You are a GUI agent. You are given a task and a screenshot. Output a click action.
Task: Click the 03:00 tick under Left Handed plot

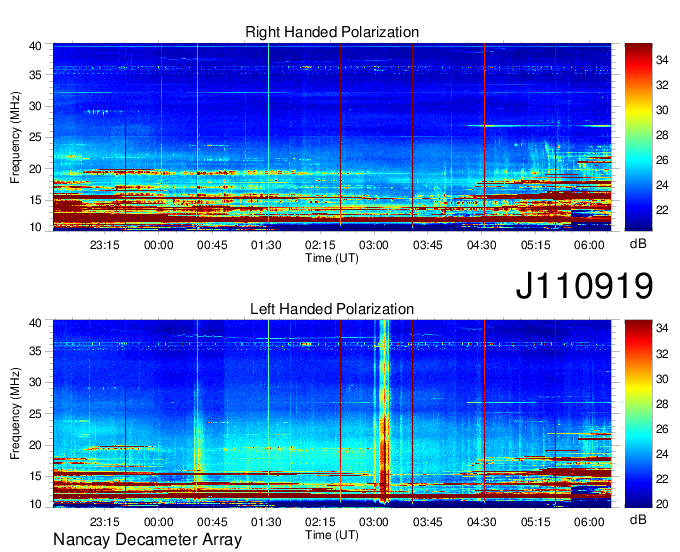[x=374, y=522]
